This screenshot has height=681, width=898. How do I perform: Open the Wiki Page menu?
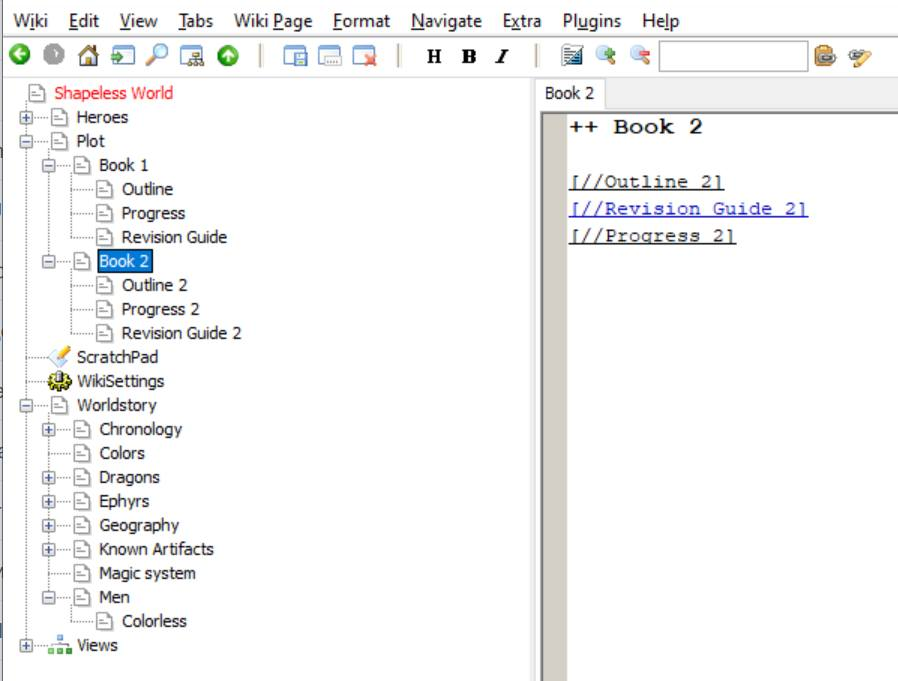click(273, 21)
